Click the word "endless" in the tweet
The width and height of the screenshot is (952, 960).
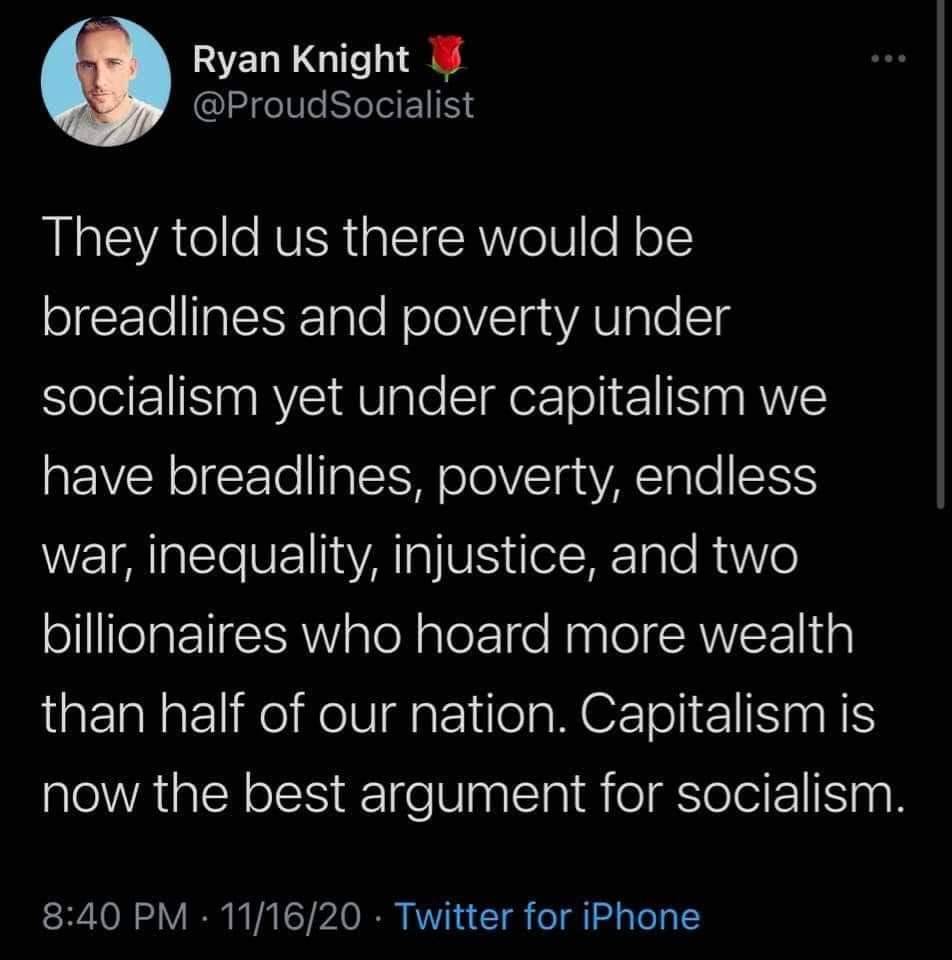pyautogui.click(x=725, y=476)
